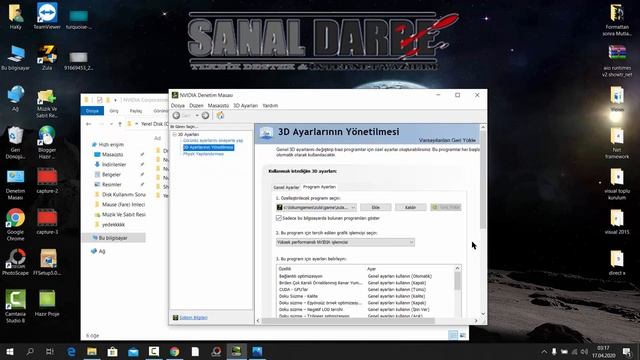
Task: Click the Ekle button
Action: [376, 207]
